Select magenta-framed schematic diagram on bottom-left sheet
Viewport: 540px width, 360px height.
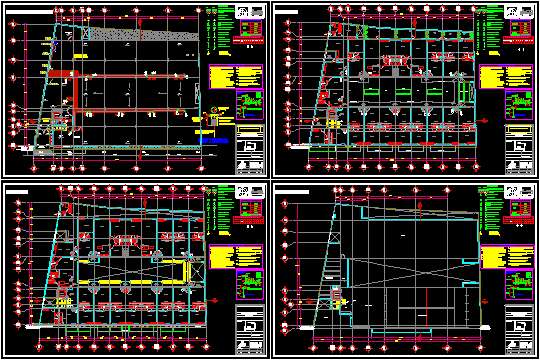[x=250, y=285]
